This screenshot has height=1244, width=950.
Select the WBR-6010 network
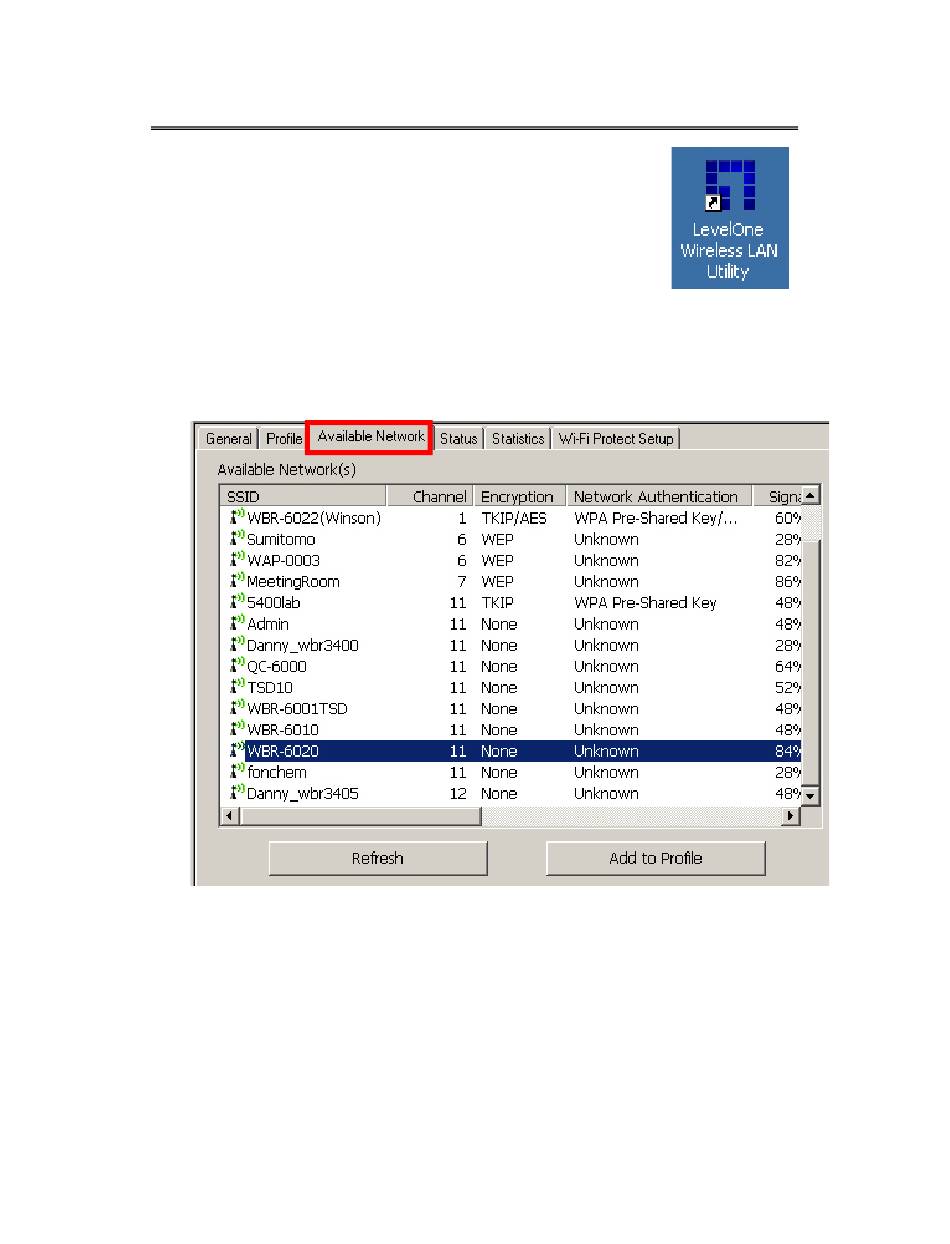[283, 729]
